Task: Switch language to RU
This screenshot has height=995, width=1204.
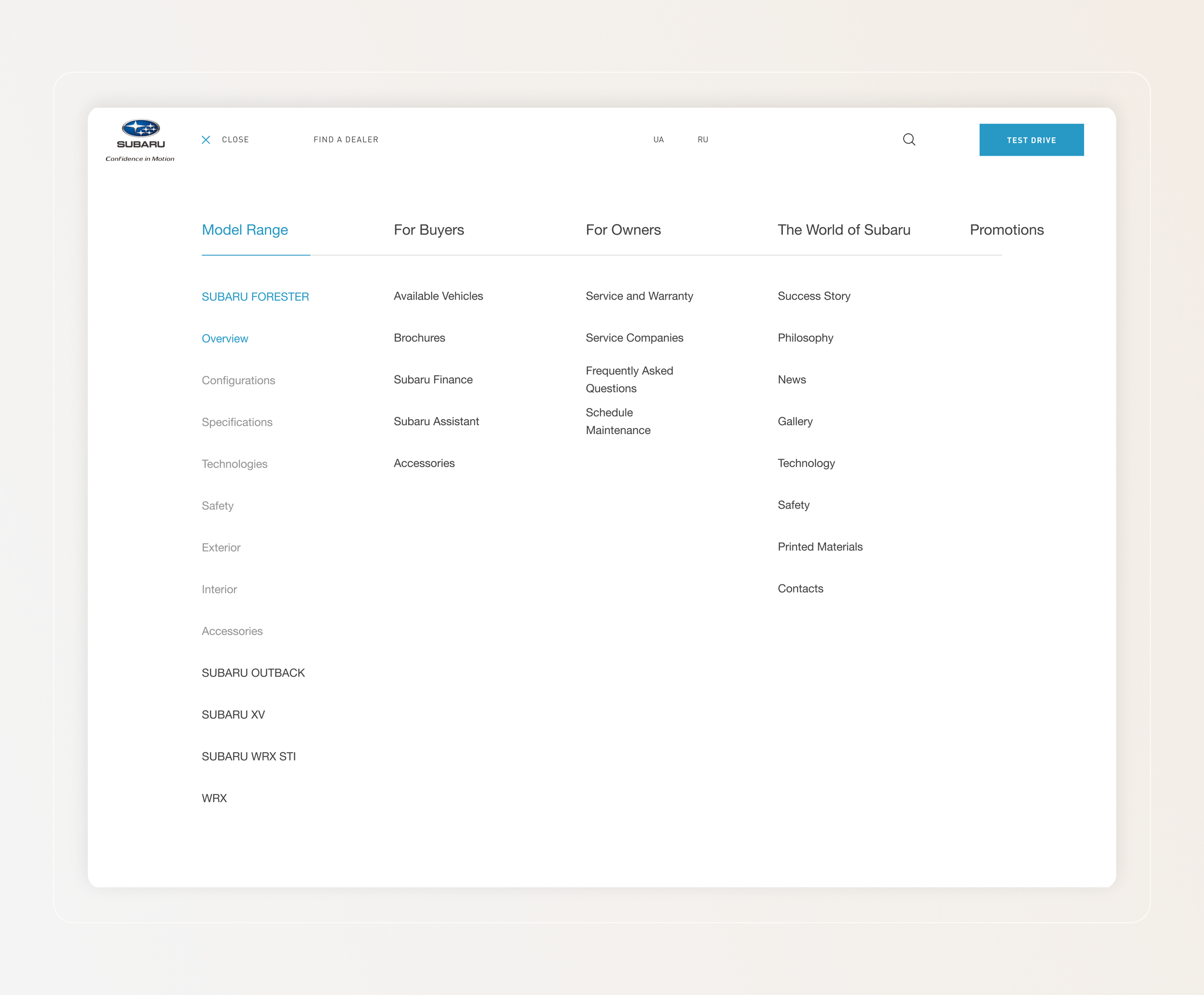Action: point(703,140)
